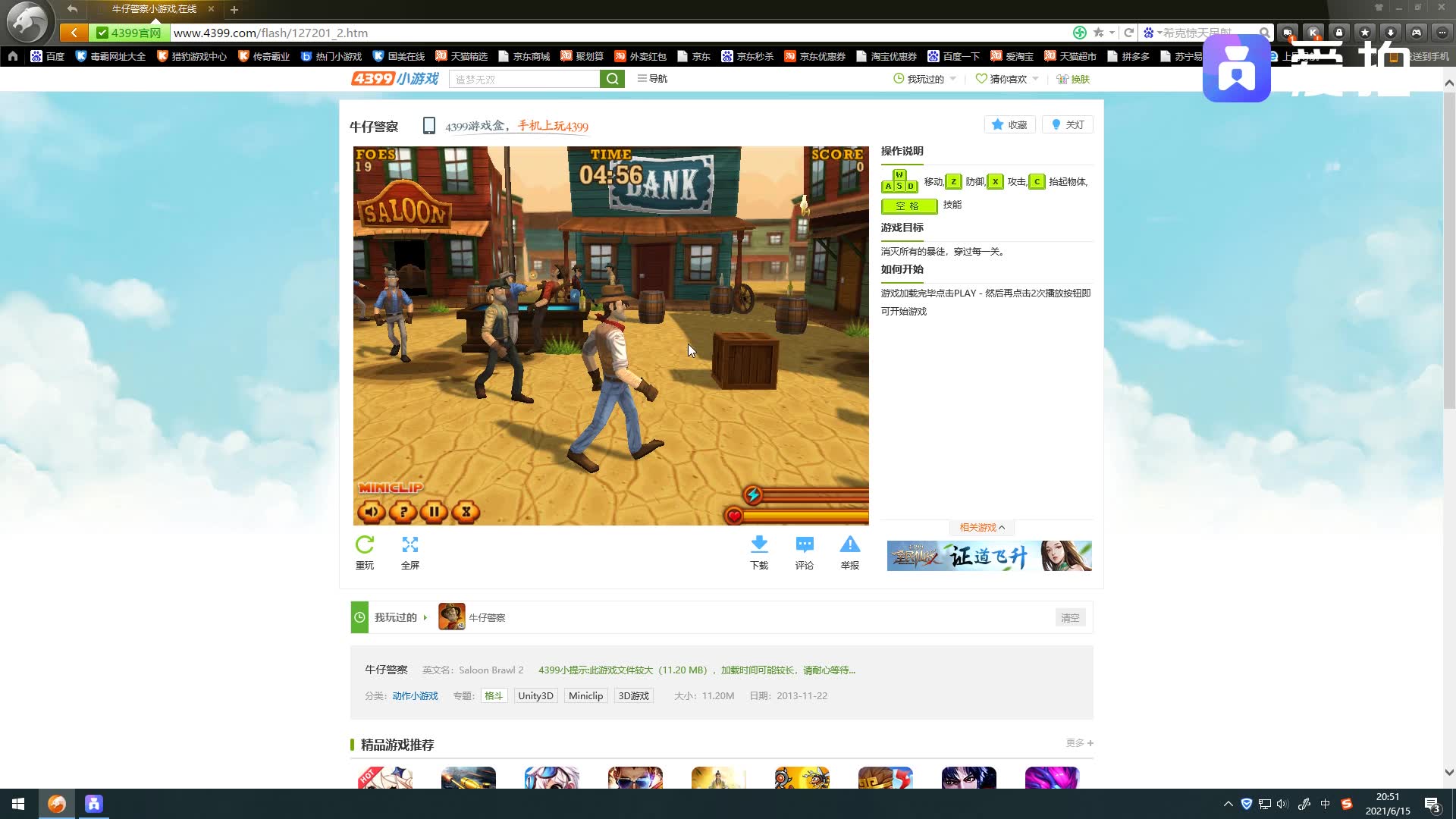The image size is (1456, 819).
Task: Open the browser game controller icon
Action: click(1417, 33)
